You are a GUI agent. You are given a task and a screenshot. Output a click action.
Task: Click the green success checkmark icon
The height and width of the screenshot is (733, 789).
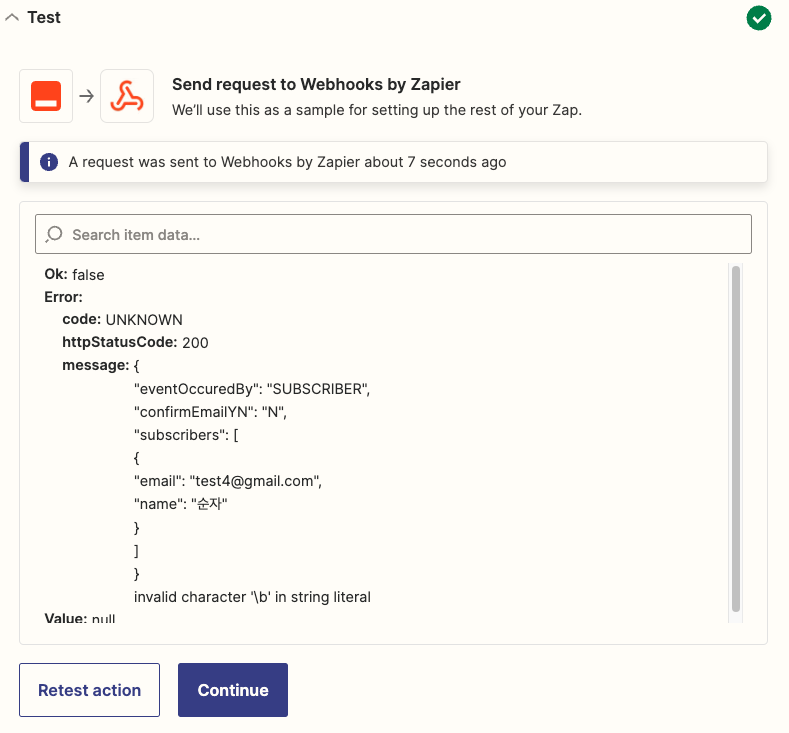tap(759, 18)
